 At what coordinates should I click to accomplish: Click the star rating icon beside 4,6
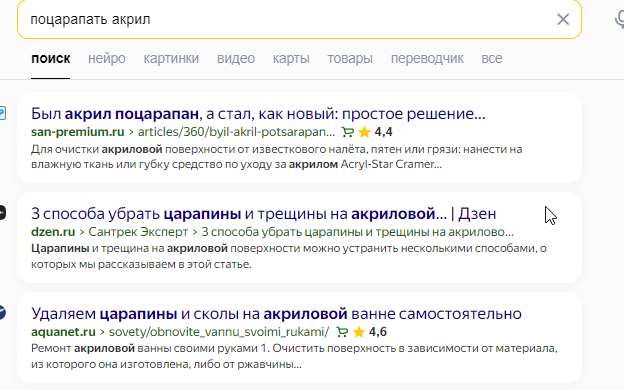[x=359, y=332]
